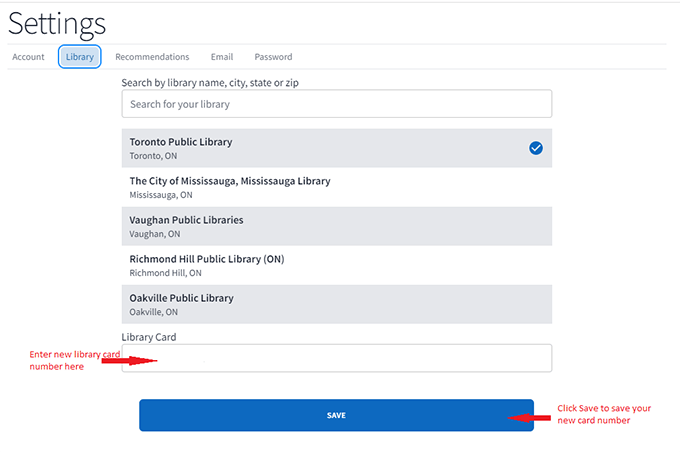Image resolution: width=680 pixels, height=453 pixels.
Task: Open the Account settings tab
Action: tap(28, 57)
